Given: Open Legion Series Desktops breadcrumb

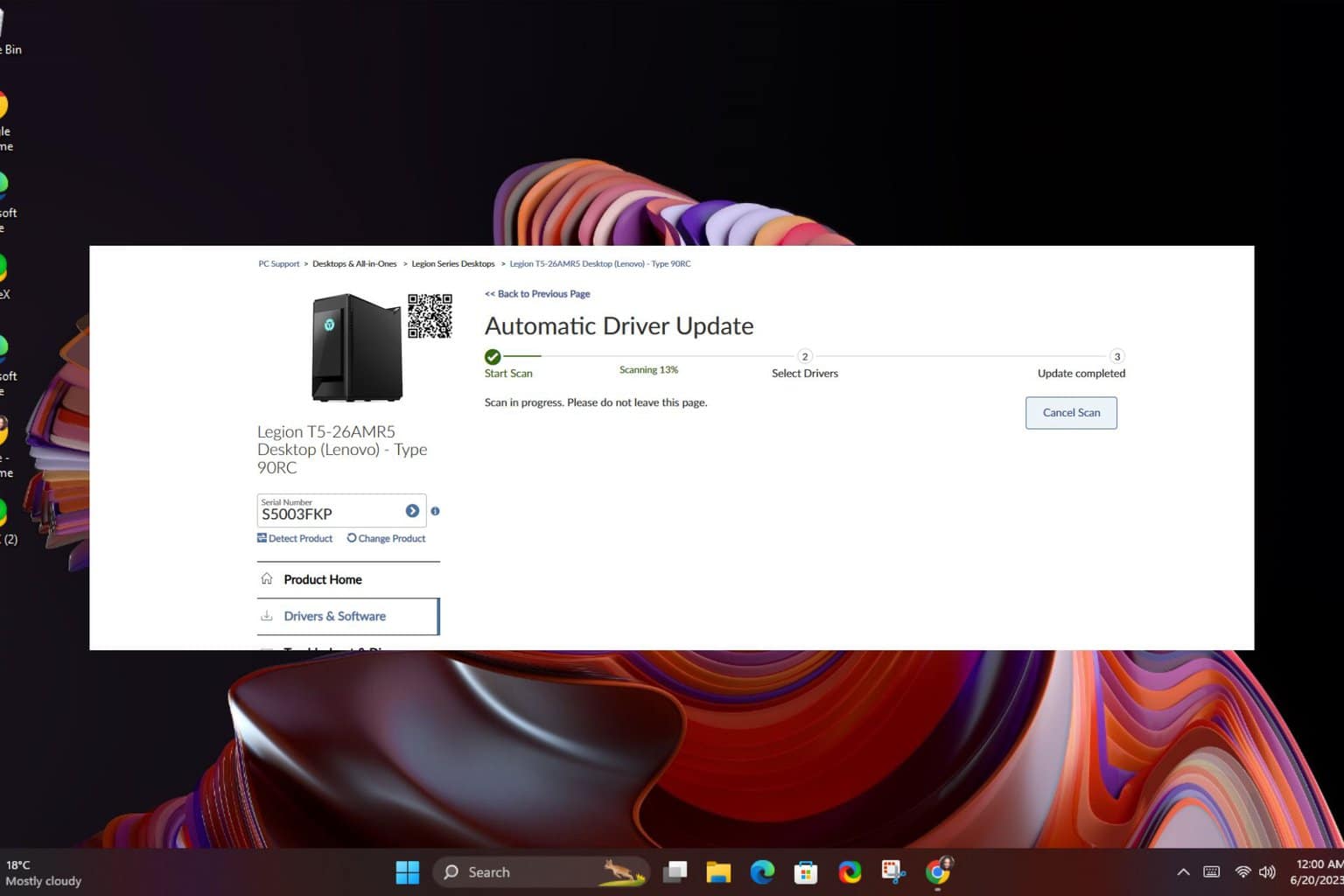Looking at the screenshot, I should pos(453,263).
